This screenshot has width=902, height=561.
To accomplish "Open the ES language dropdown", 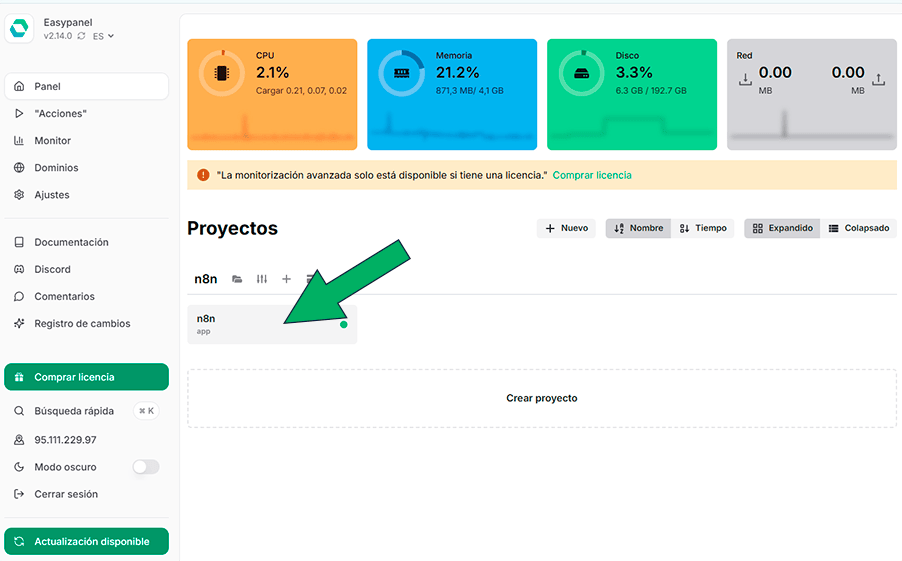I will 103,36.
